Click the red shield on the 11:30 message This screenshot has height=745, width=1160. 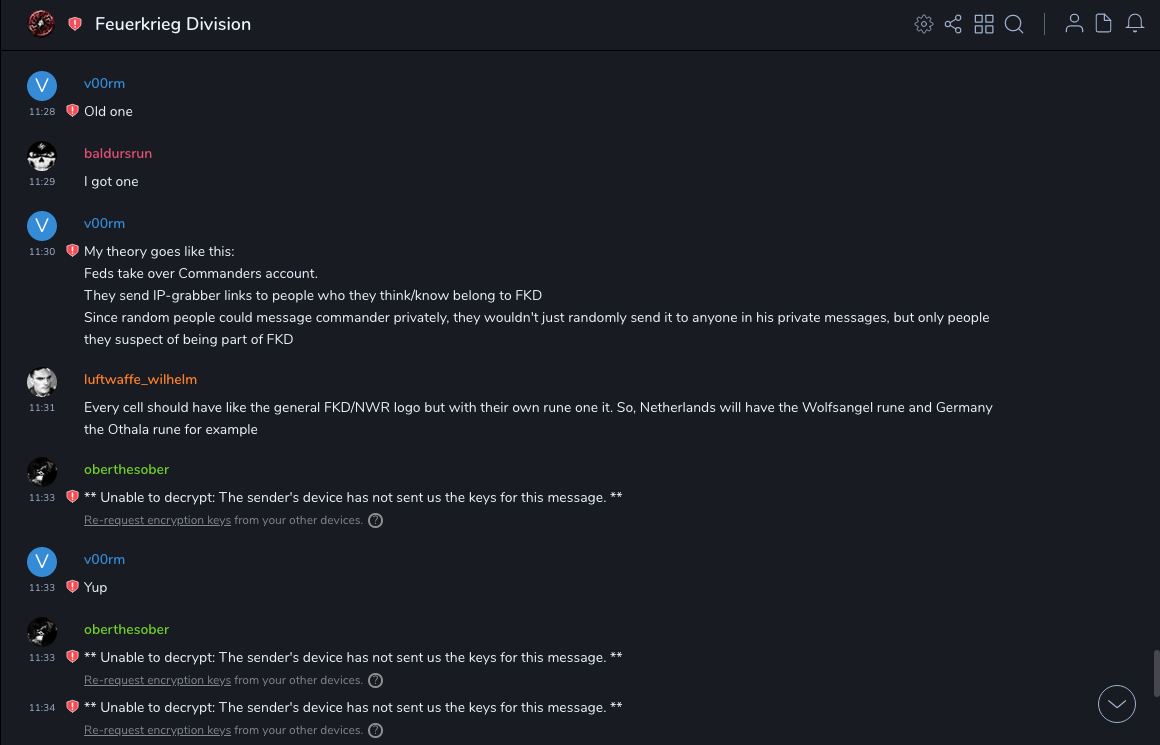click(x=72, y=251)
